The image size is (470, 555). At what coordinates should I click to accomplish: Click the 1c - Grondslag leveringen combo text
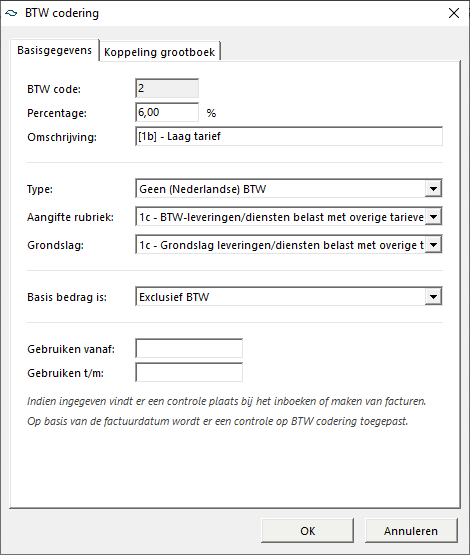tap(281, 245)
